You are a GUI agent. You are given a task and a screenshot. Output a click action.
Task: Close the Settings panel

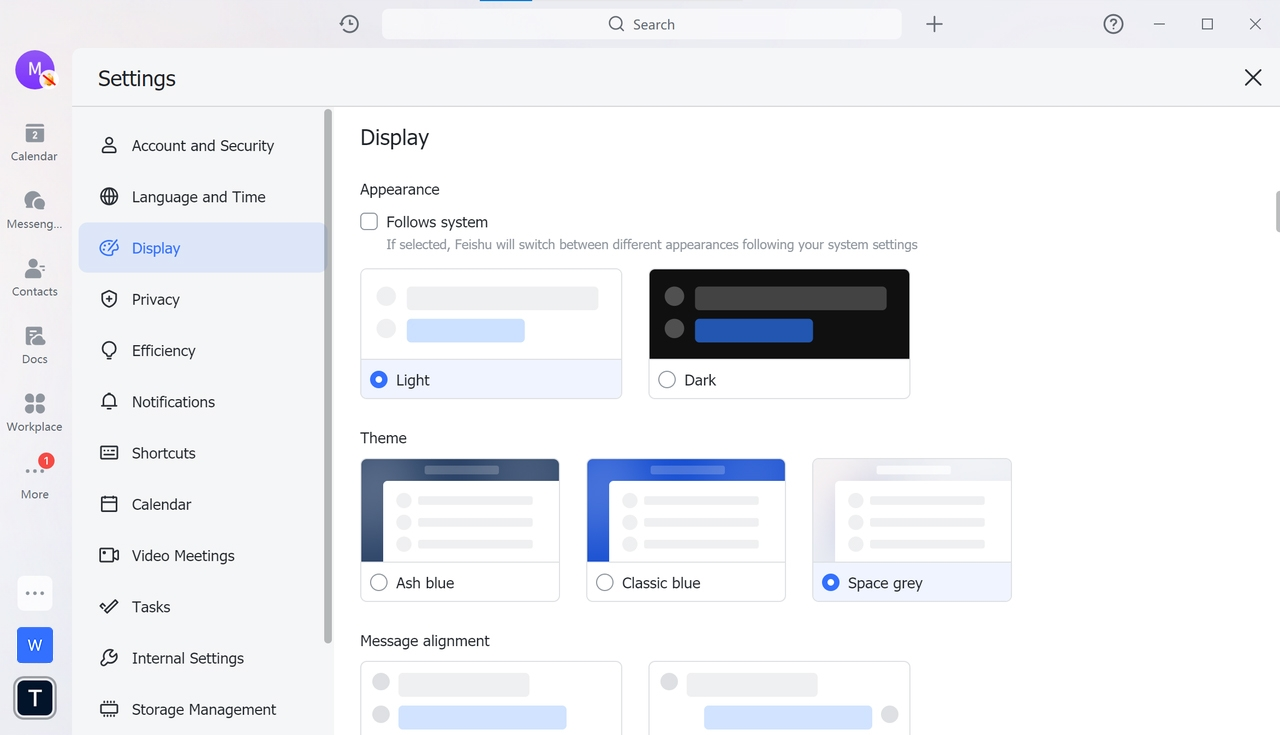click(1252, 78)
